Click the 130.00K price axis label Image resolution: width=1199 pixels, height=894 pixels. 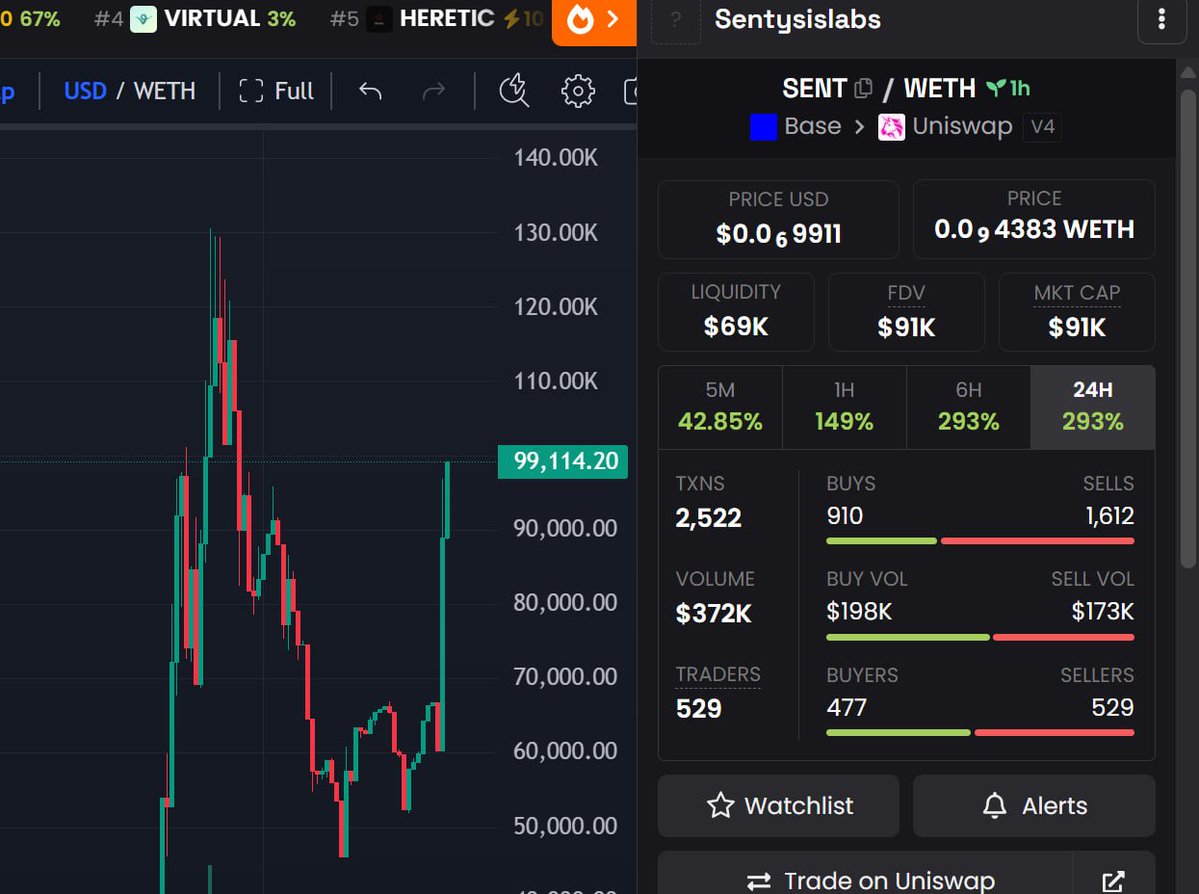coord(556,232)
